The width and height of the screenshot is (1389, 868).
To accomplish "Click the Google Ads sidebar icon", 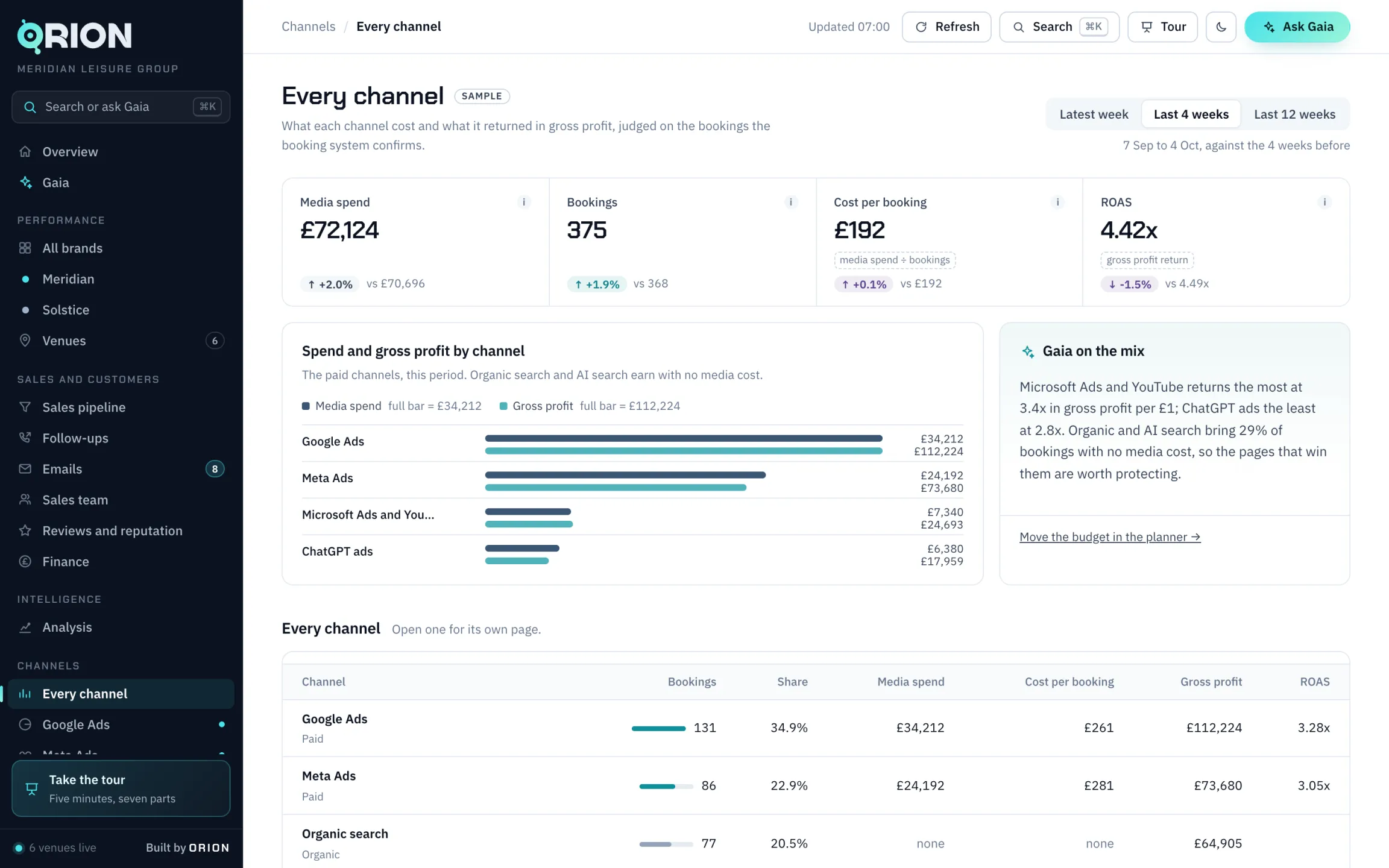I will (x=25, y=724).
